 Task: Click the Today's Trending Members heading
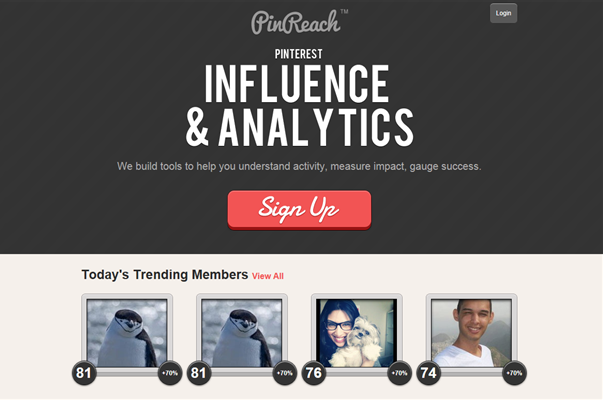165,275
